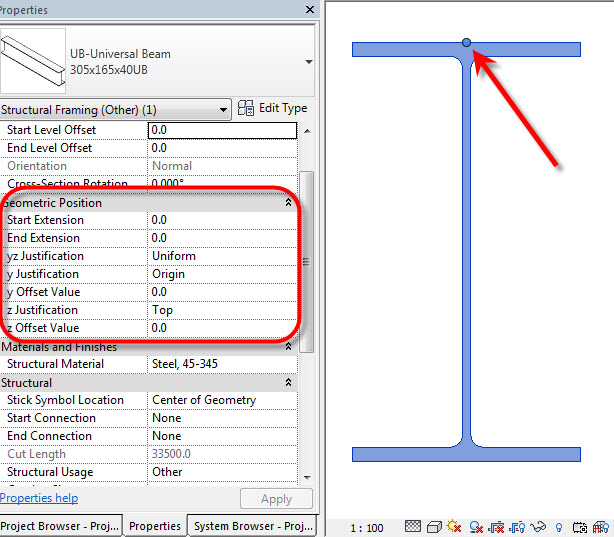This screenshot has height=537, width=614.
Task: Switch to System Browser tab
Action: coord(253,526)
